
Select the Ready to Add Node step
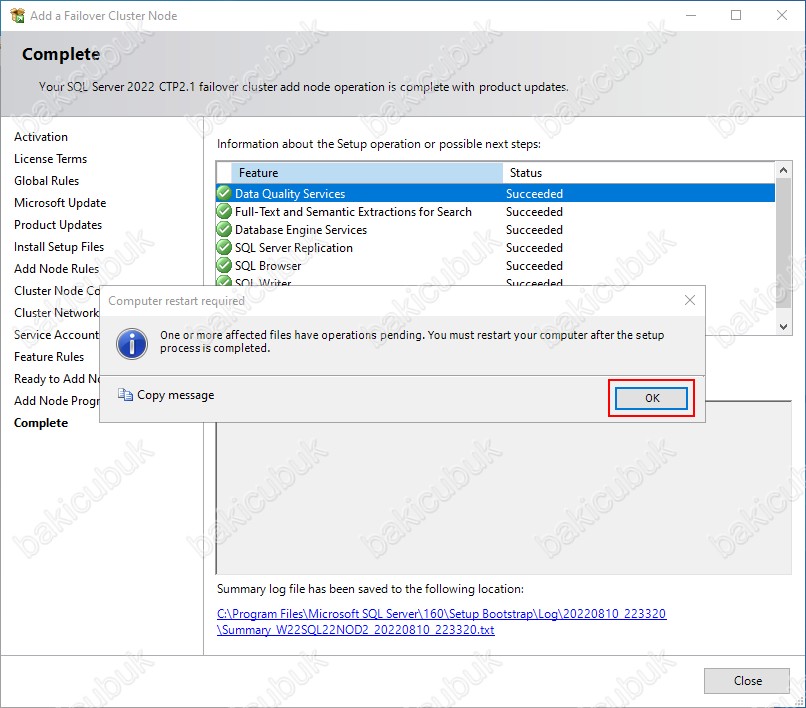point(57,379)
